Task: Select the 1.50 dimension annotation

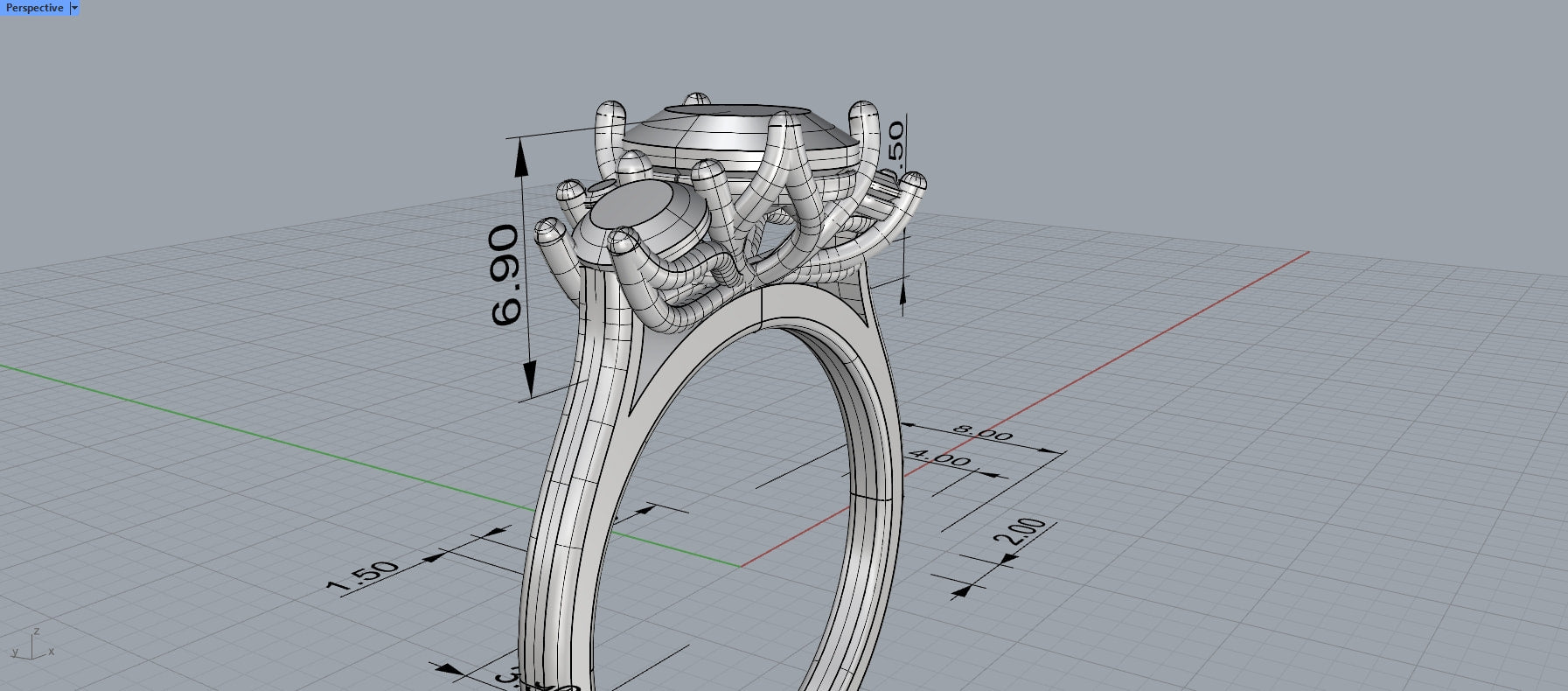Action: (x=363, y=576)
